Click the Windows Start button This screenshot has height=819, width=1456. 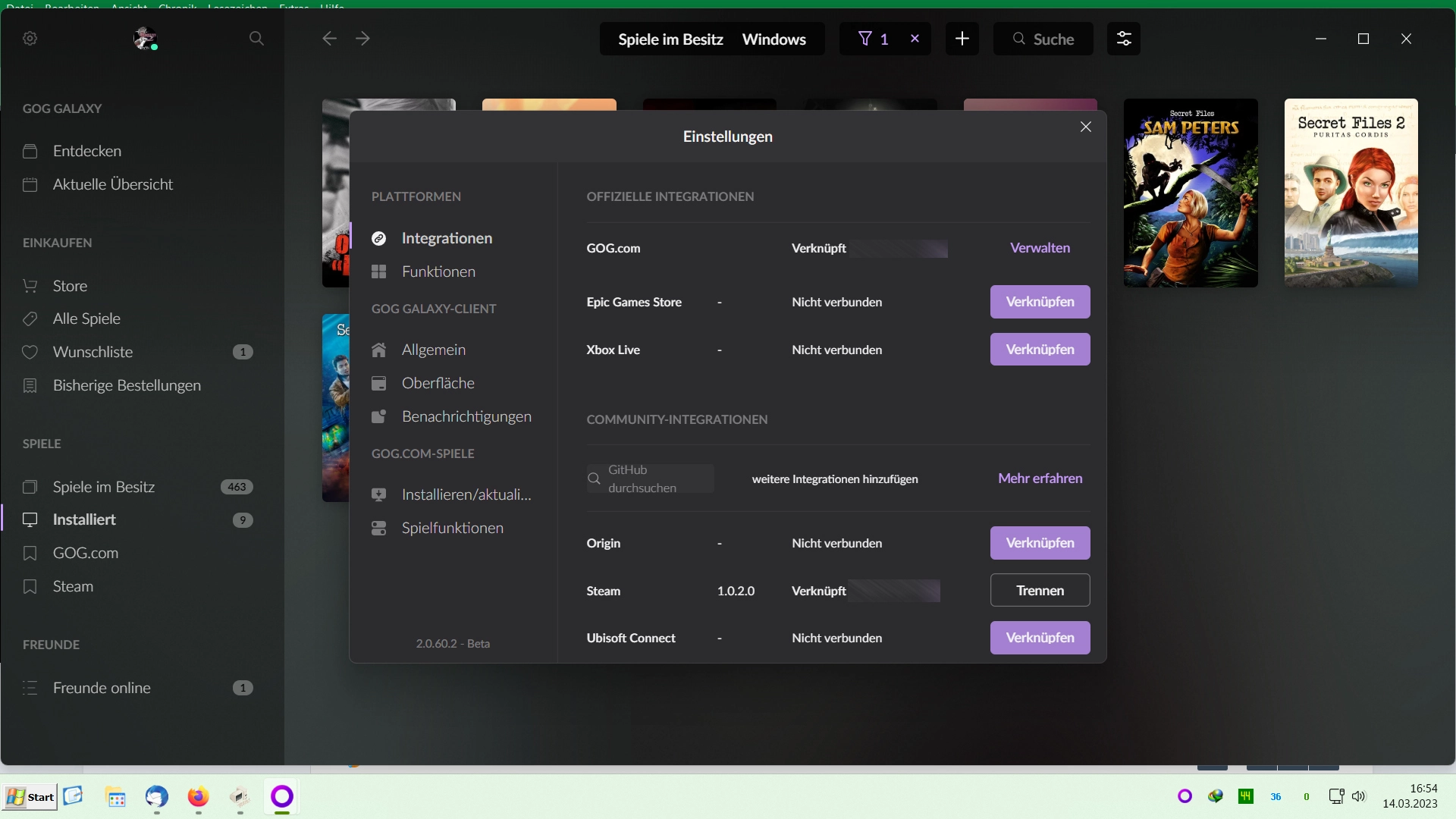pyautogui.click(x=30, y=797)
